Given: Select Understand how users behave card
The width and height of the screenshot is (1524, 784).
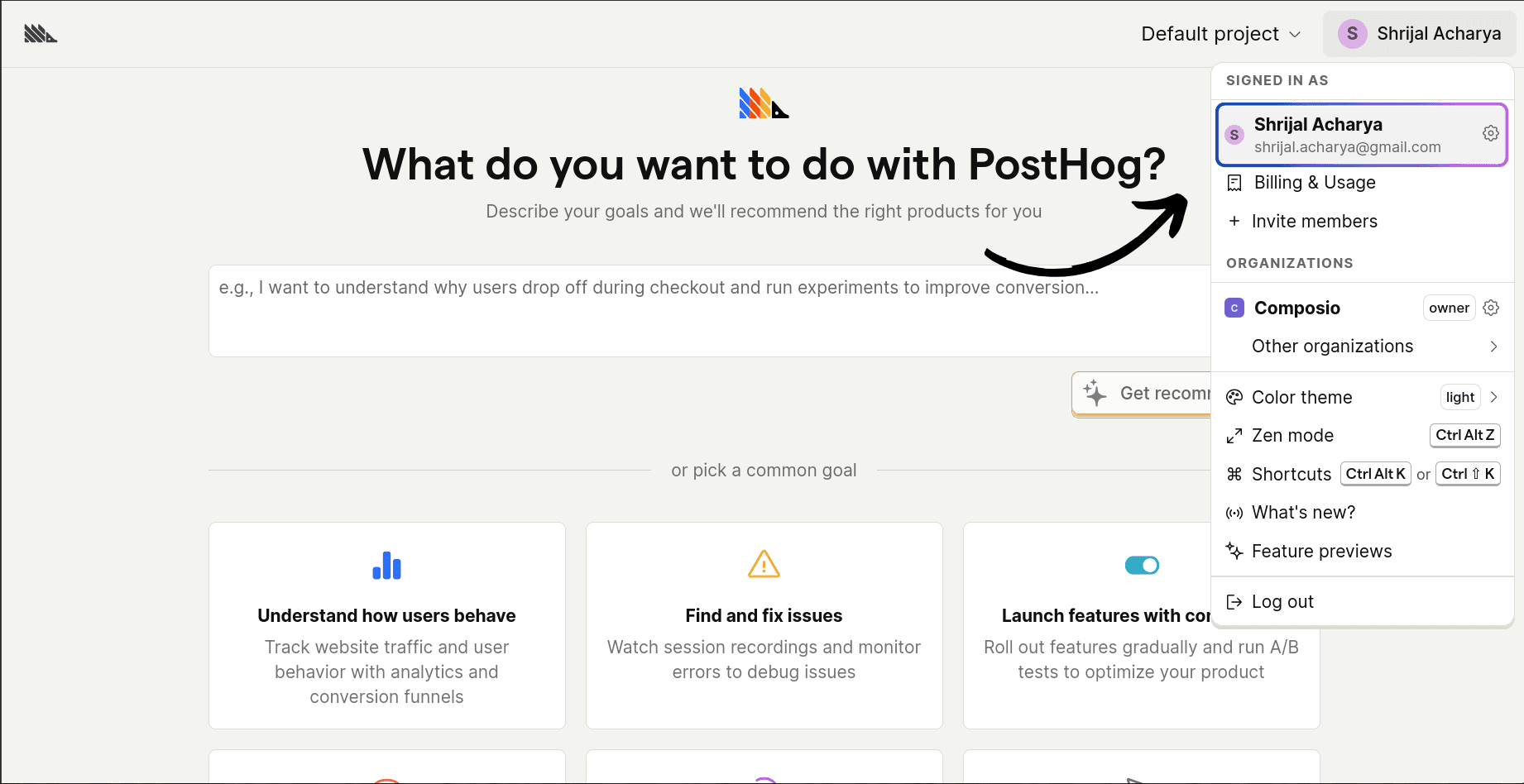Looking at the screenshot, I should [x=387, y=625].
